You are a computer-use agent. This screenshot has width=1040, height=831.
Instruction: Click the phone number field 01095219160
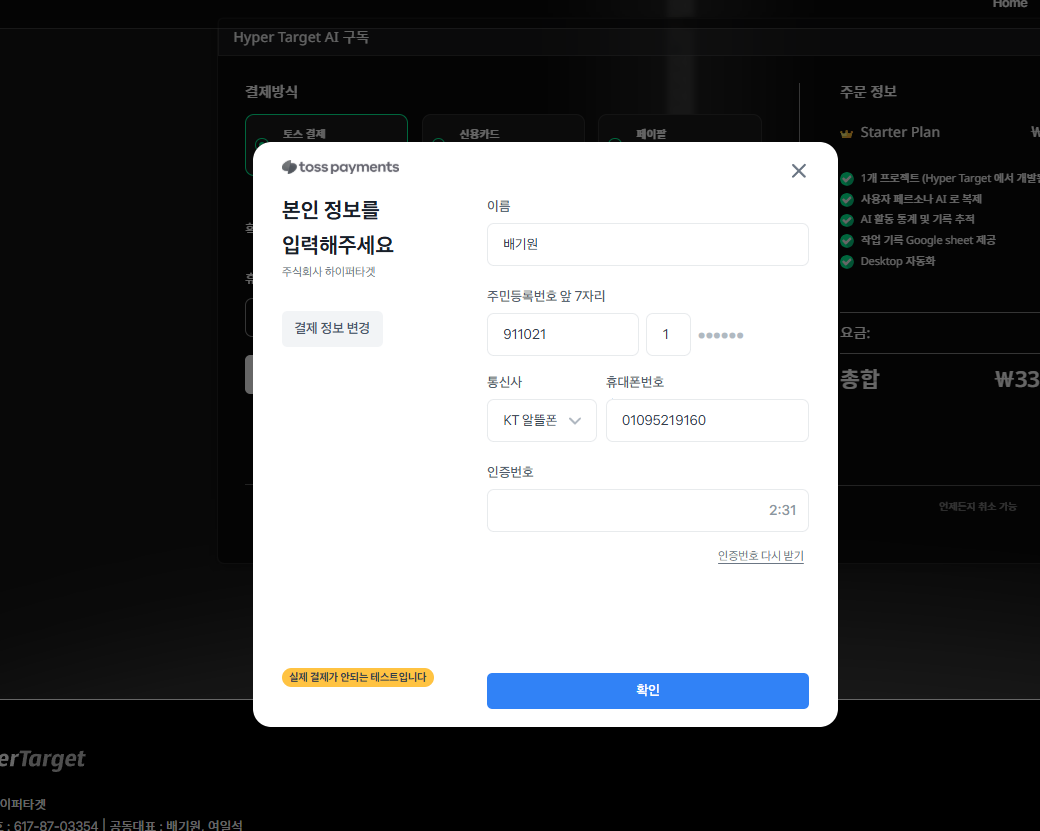(x=707, y=420)
